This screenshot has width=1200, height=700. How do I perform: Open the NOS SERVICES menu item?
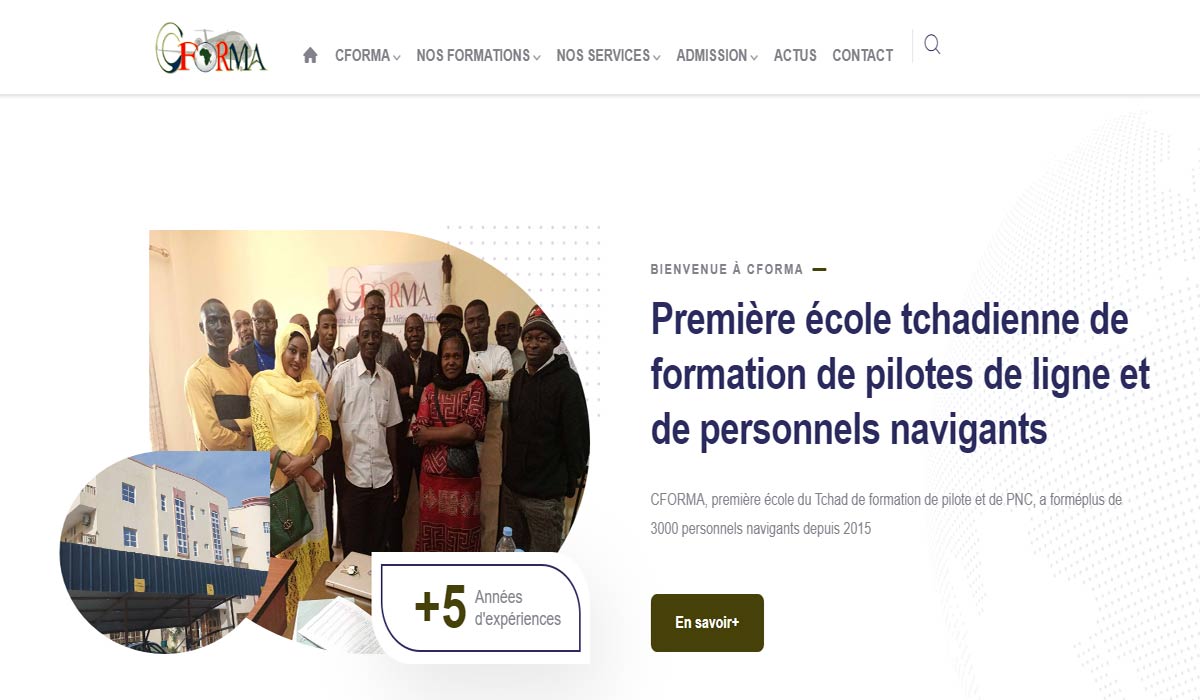coord(603,56)
